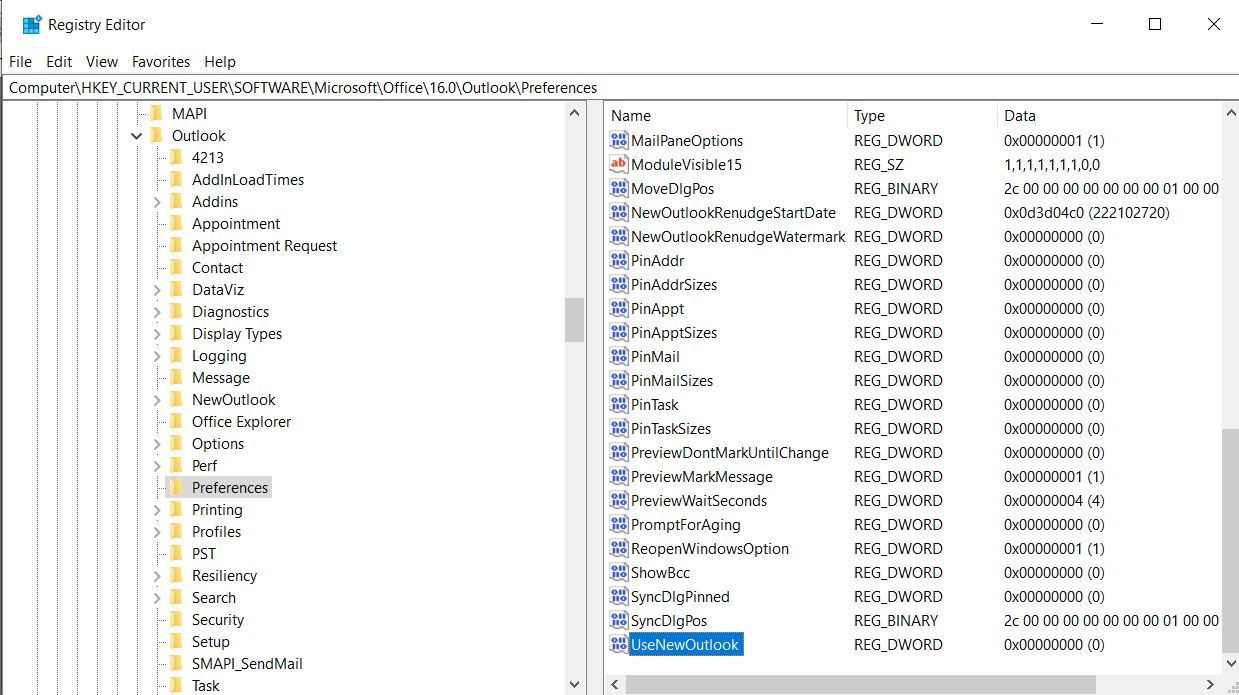Open the Edit menu
1239x695 pixels.
[59, 62]
